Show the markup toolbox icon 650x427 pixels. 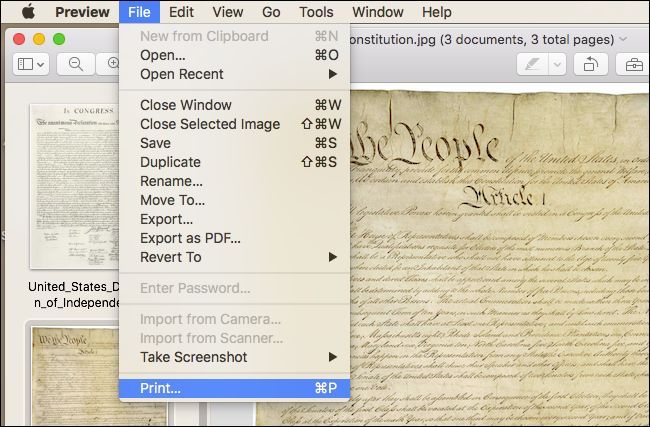[633, 64]
